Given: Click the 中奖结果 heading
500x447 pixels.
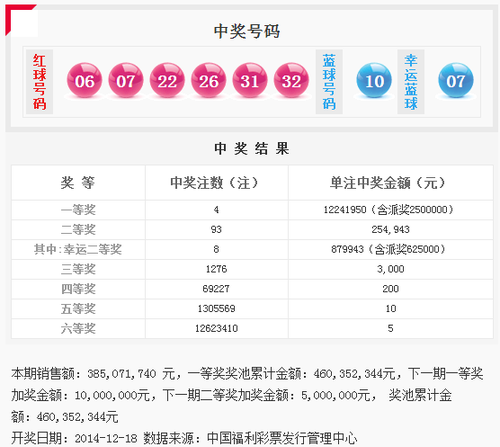Looking at the screenshot, I should pos(252,148).
